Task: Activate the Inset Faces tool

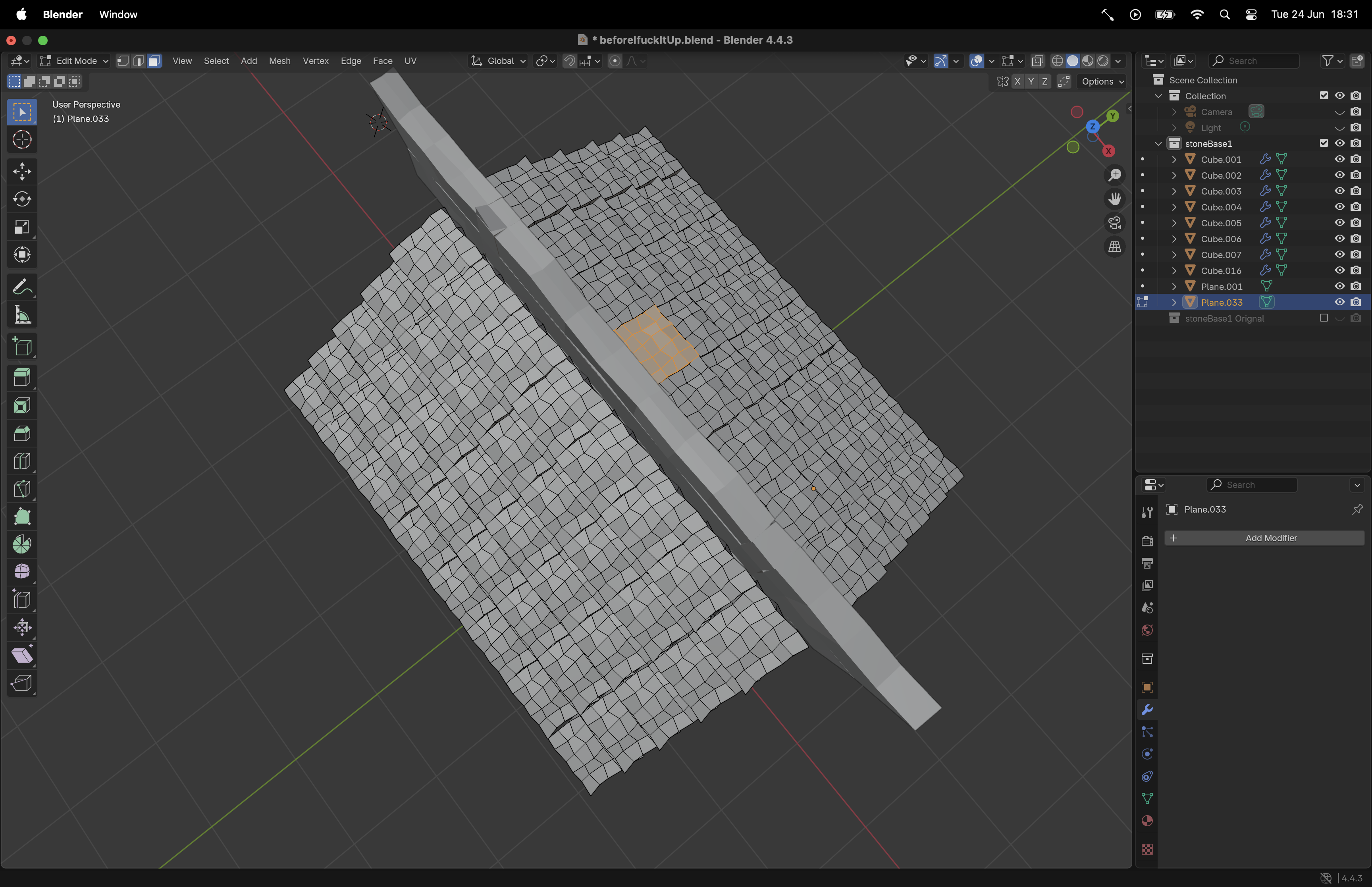Action: (x=22, y=405)
